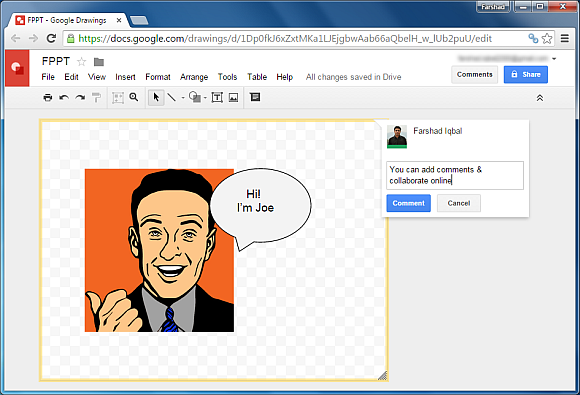
Task: Go back with browser back arrow
Action: point(16,38)
